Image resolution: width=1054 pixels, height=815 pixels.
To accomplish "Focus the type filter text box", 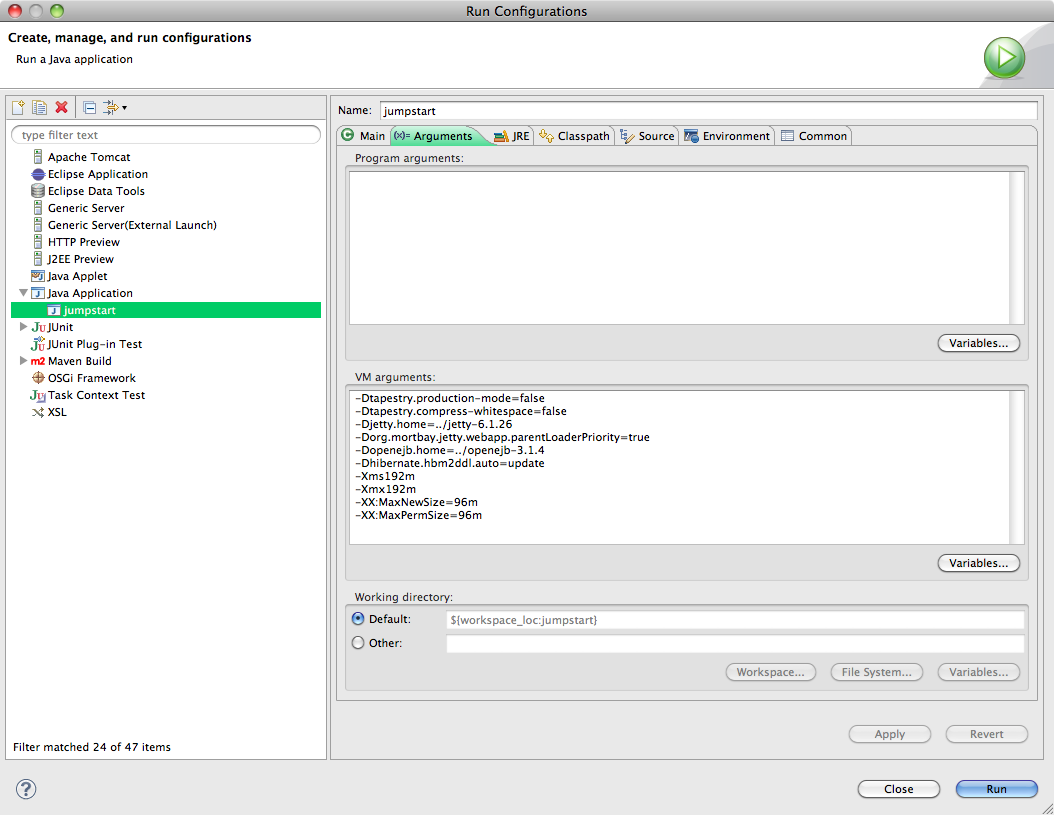I will 166,134.
